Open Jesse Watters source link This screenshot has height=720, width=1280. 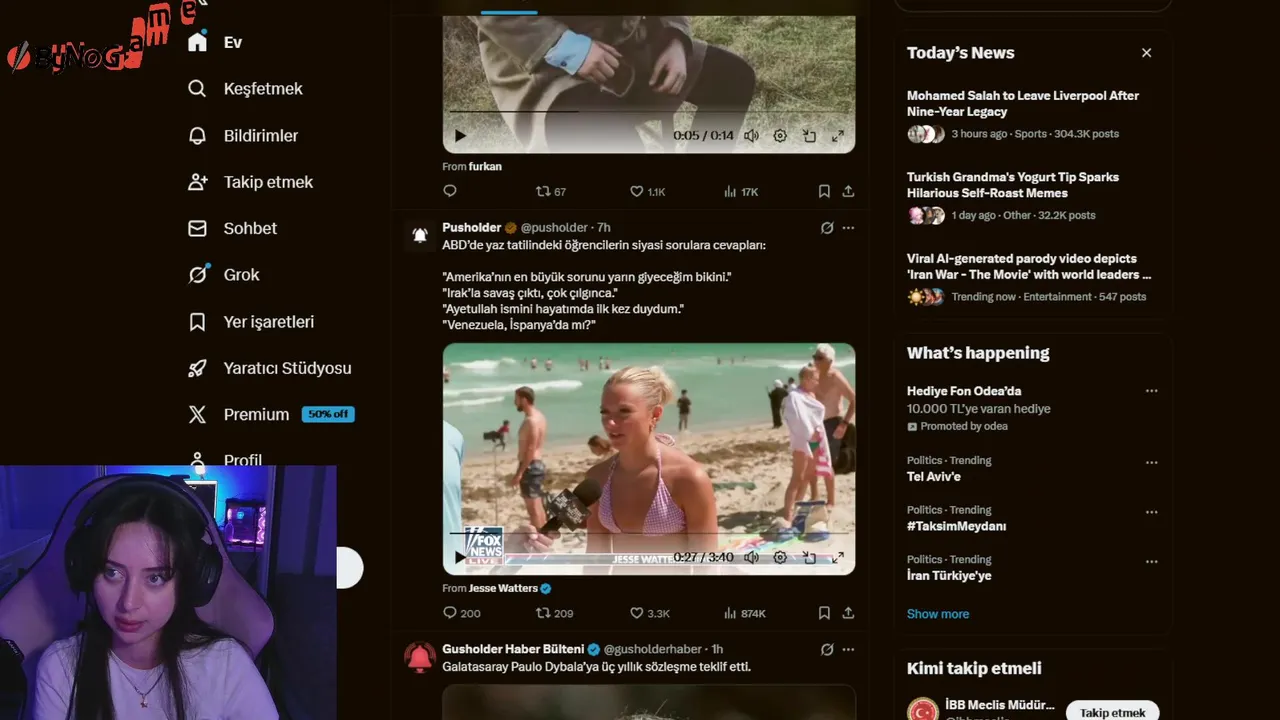503,588
